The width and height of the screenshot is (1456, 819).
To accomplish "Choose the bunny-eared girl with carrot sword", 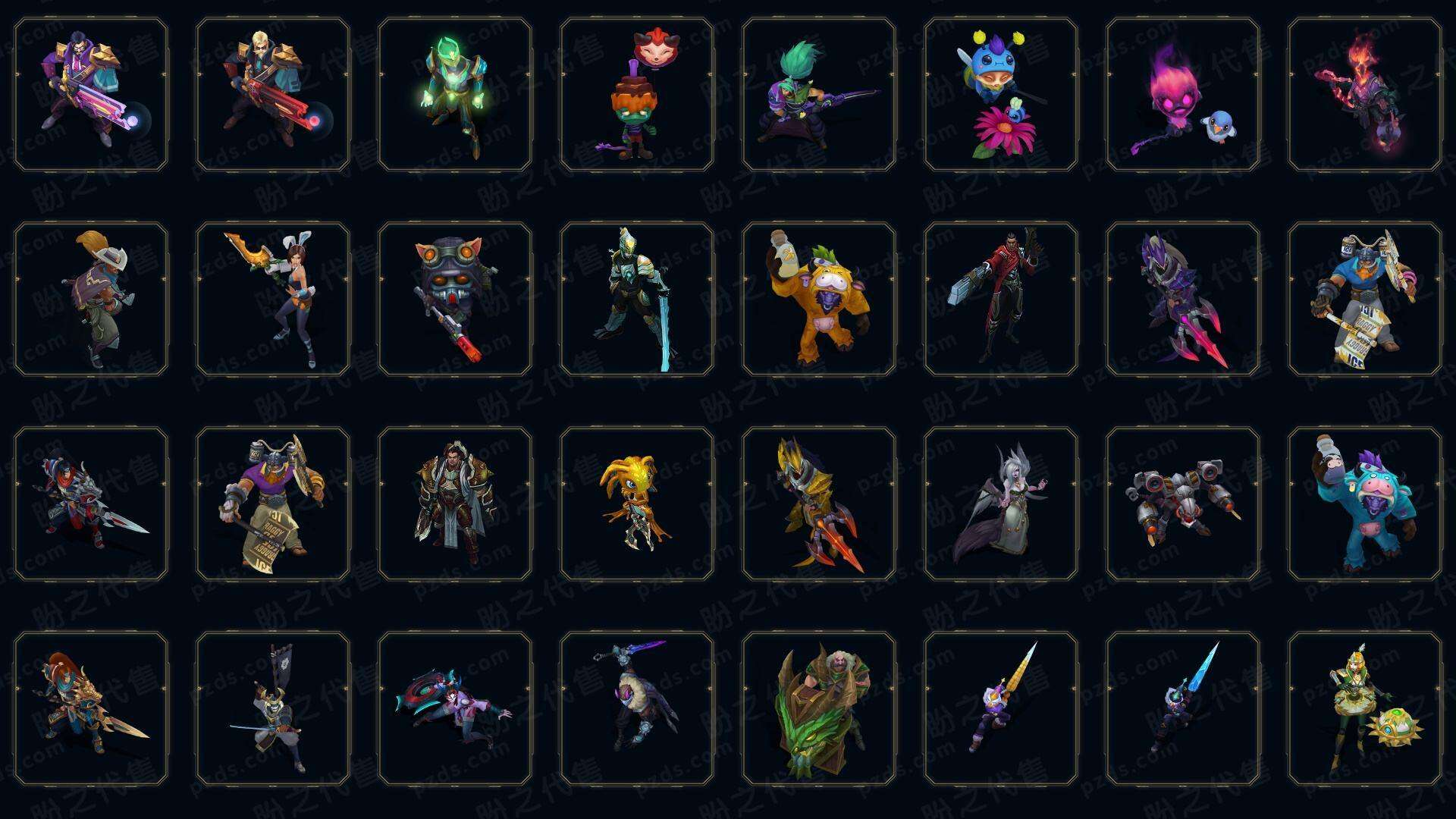I will [x=273, y=300].
